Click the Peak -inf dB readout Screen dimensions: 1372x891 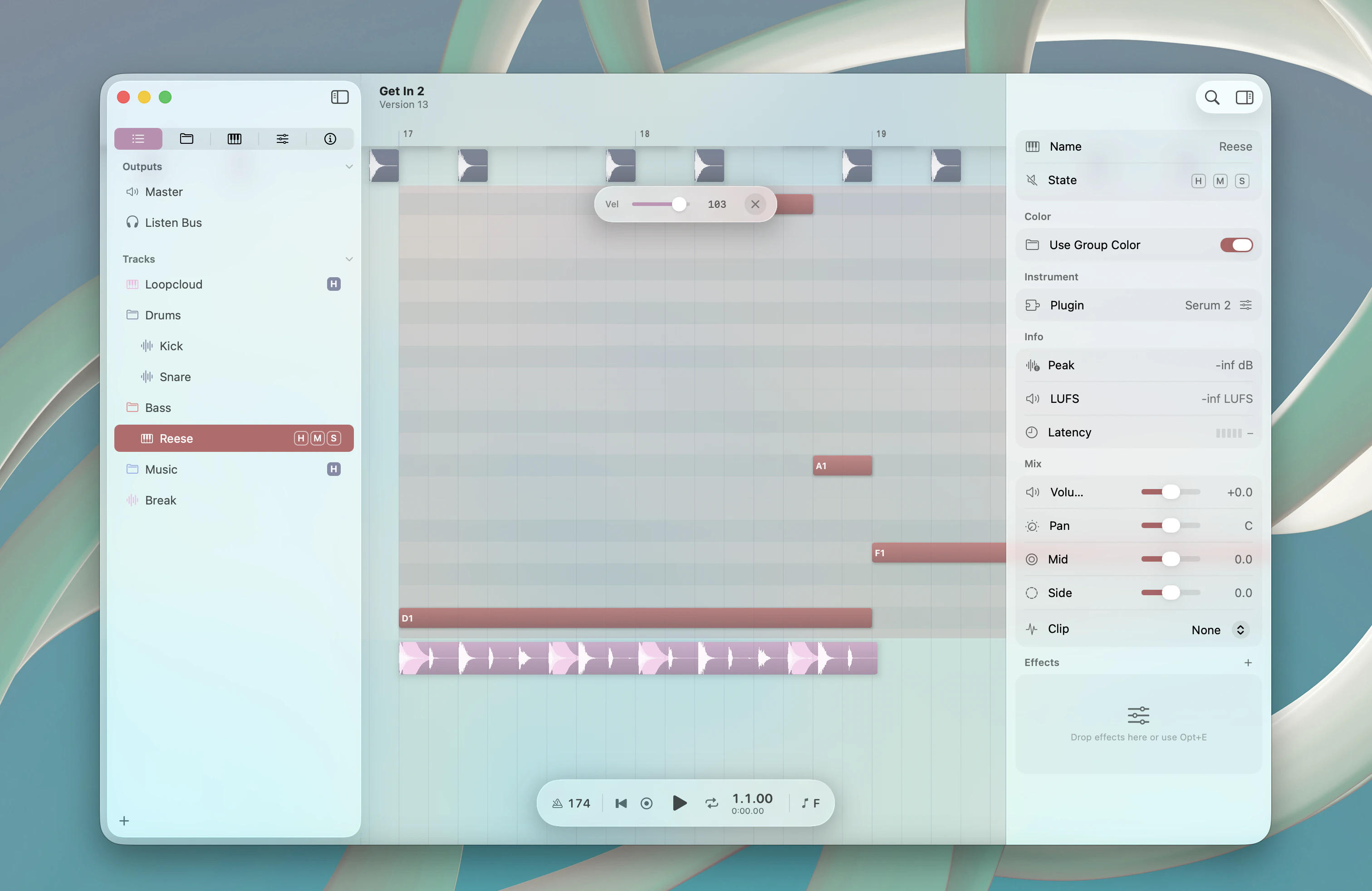coord(1234,365)
